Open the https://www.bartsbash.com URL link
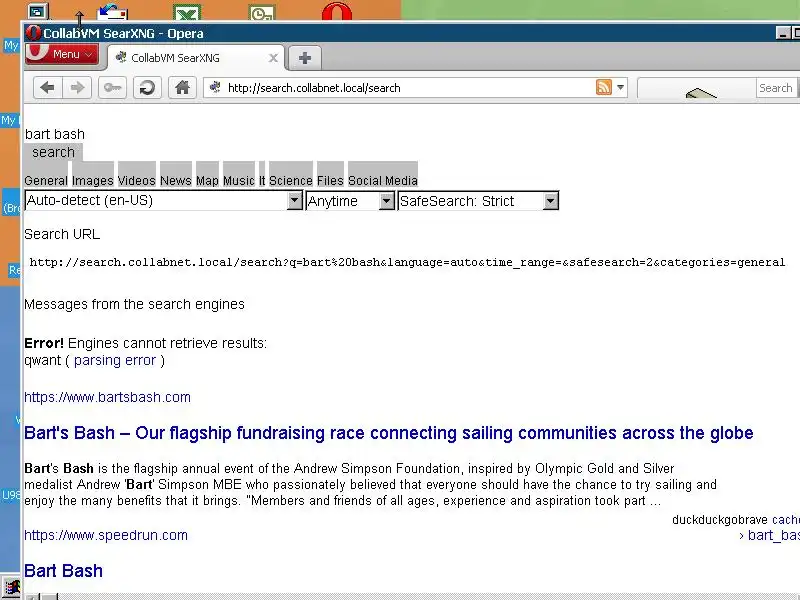 click(x=107, y=397)
